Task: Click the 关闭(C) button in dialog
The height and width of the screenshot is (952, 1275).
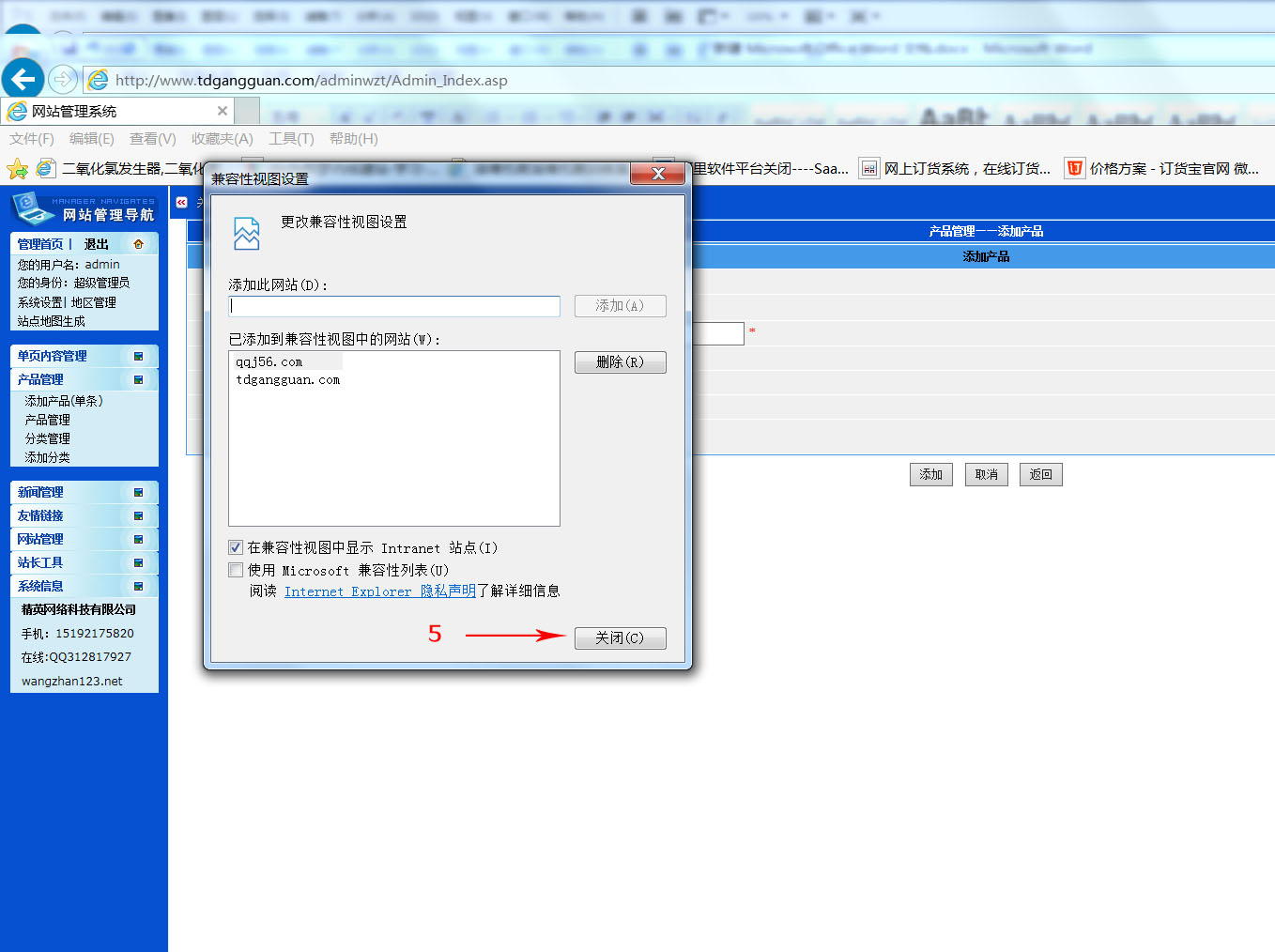Action: (x=620, y=637)
